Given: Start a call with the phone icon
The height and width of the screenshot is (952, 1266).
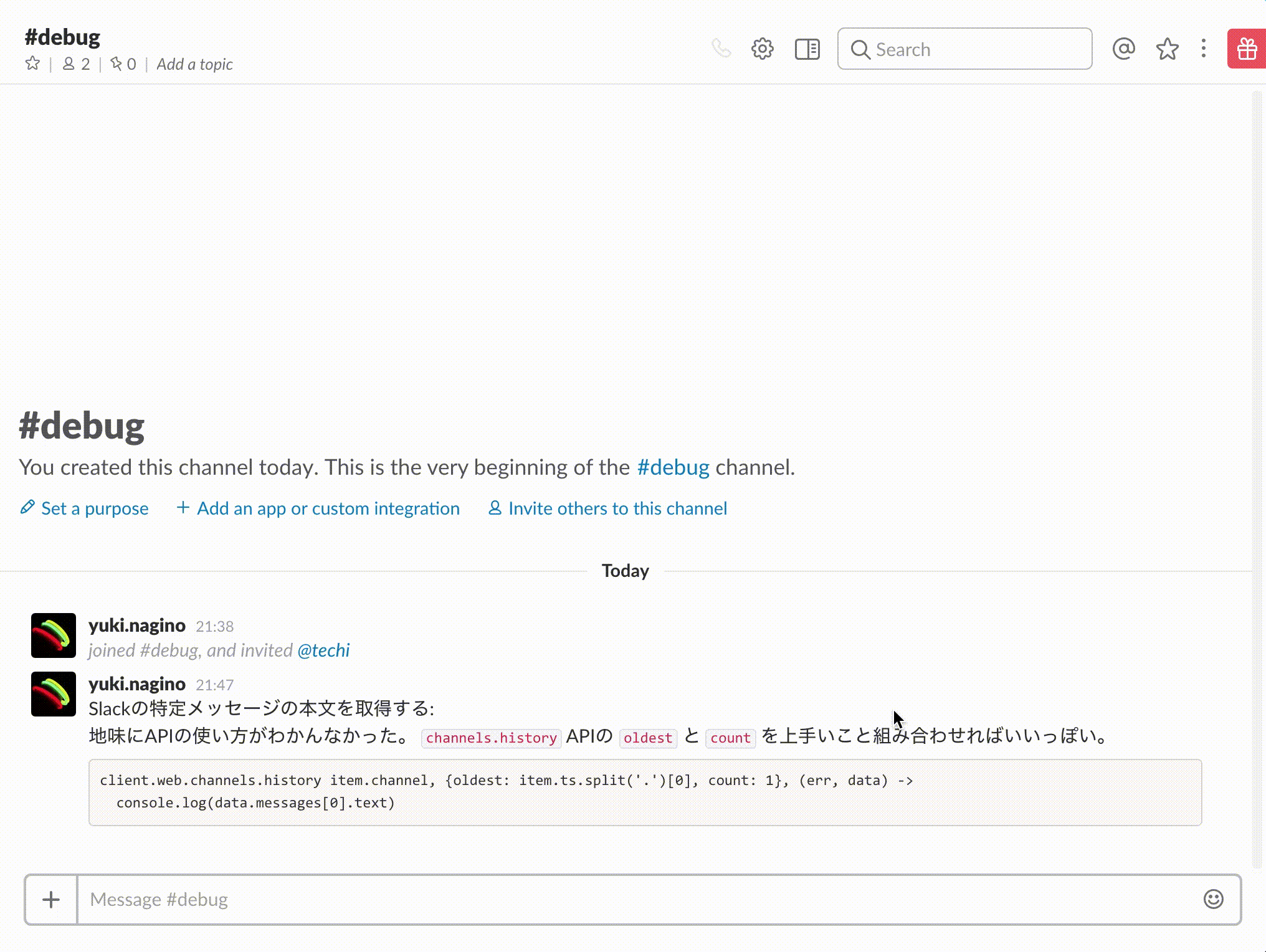Looking at the screenshot, I should point(721,49).
